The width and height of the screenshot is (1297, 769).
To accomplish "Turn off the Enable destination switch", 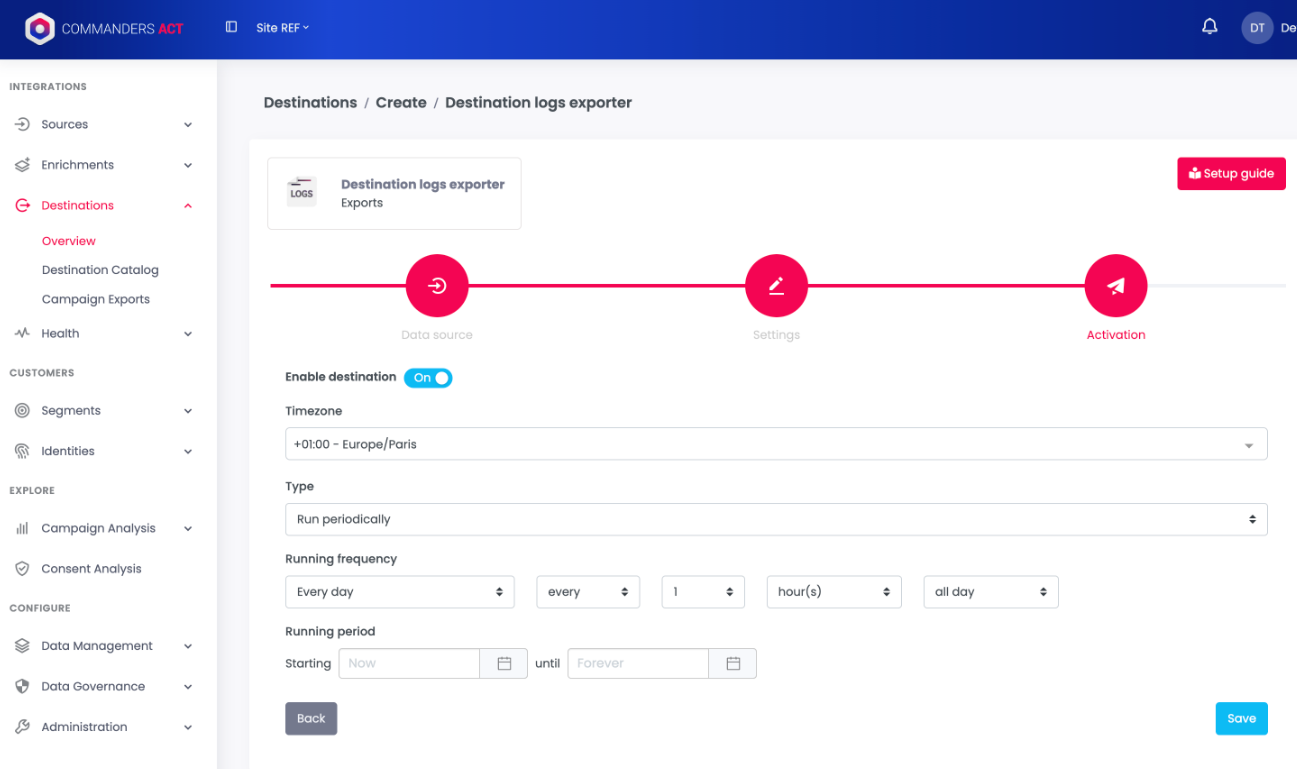I will (428, 378).
